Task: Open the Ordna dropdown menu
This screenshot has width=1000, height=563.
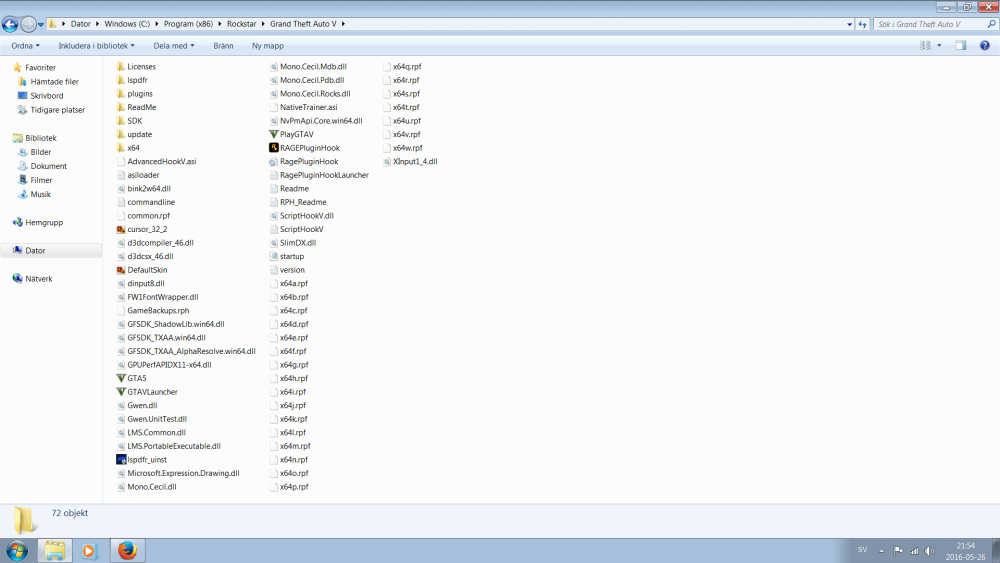Action: coord(26,46)
